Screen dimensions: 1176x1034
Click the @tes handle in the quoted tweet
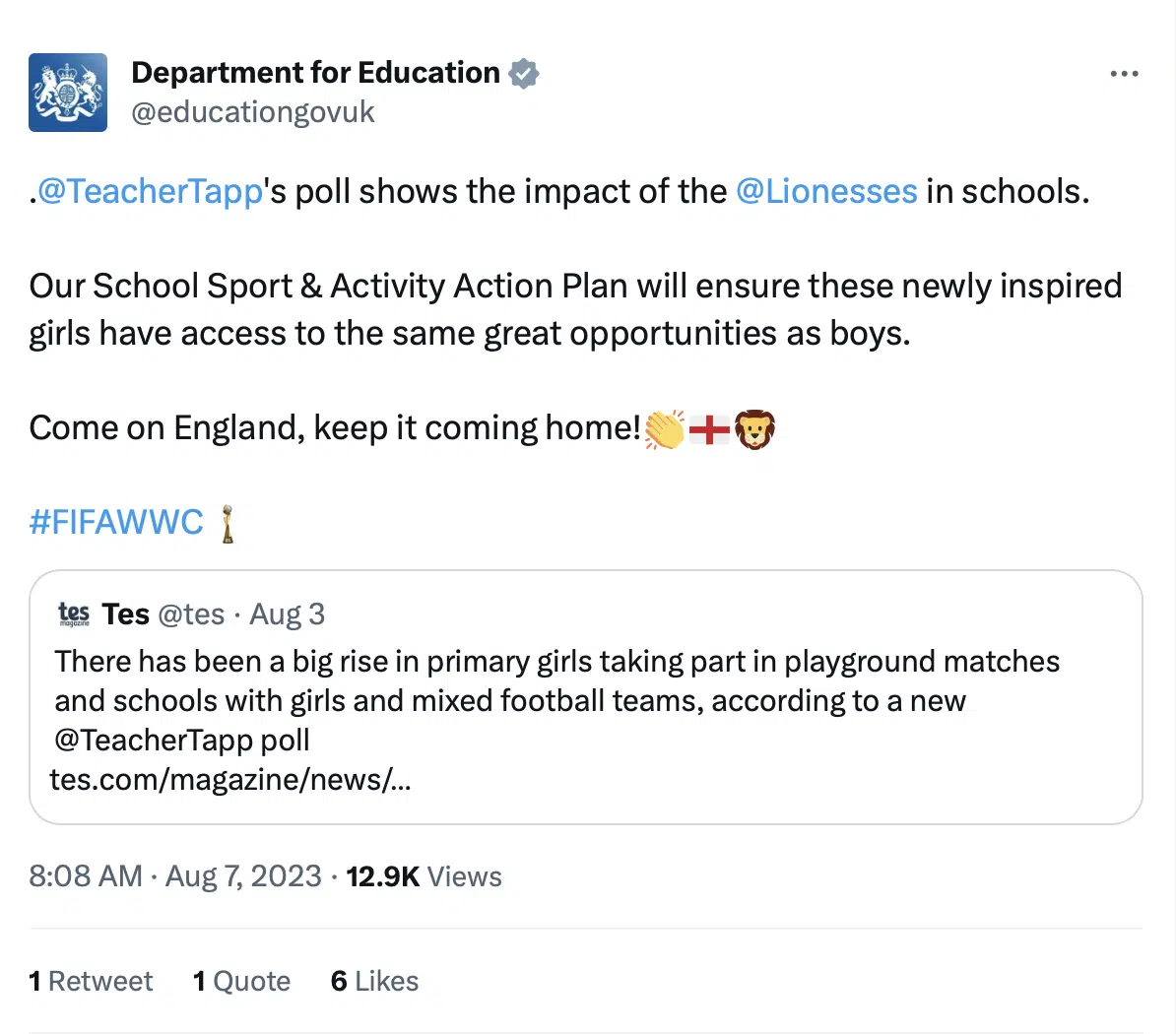[193, 613]
